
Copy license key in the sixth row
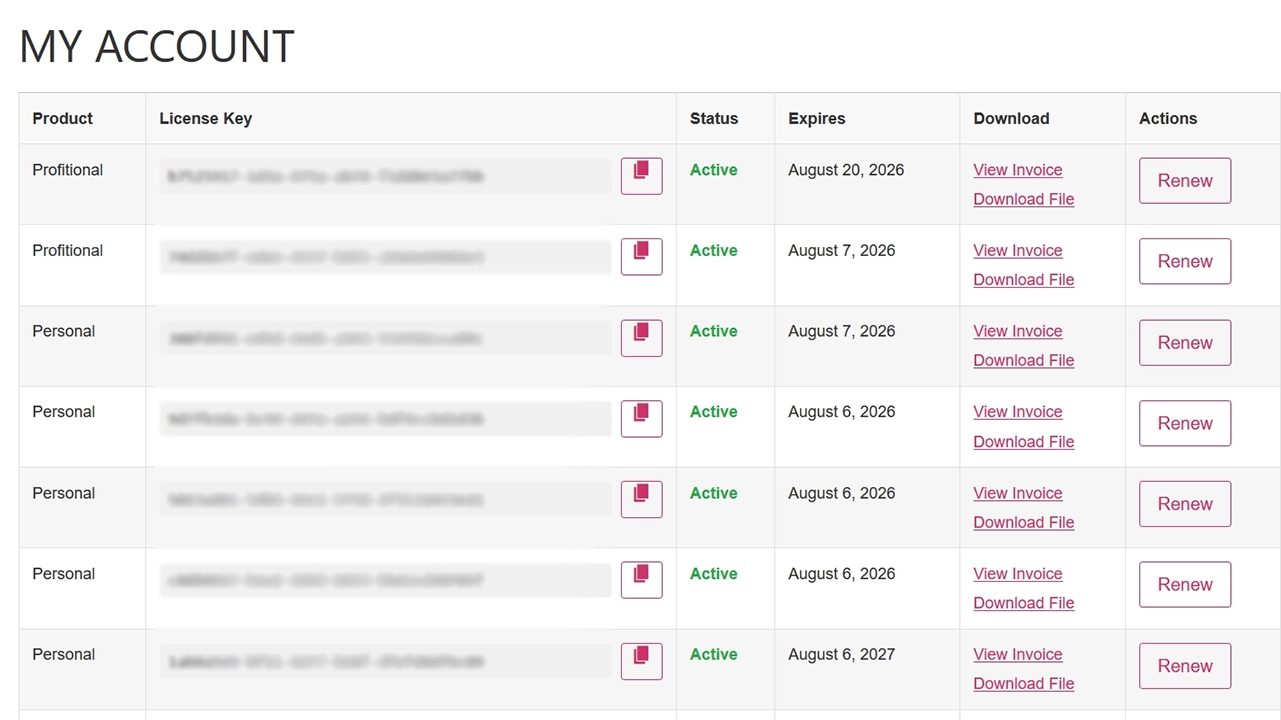(x=641, y=580)
